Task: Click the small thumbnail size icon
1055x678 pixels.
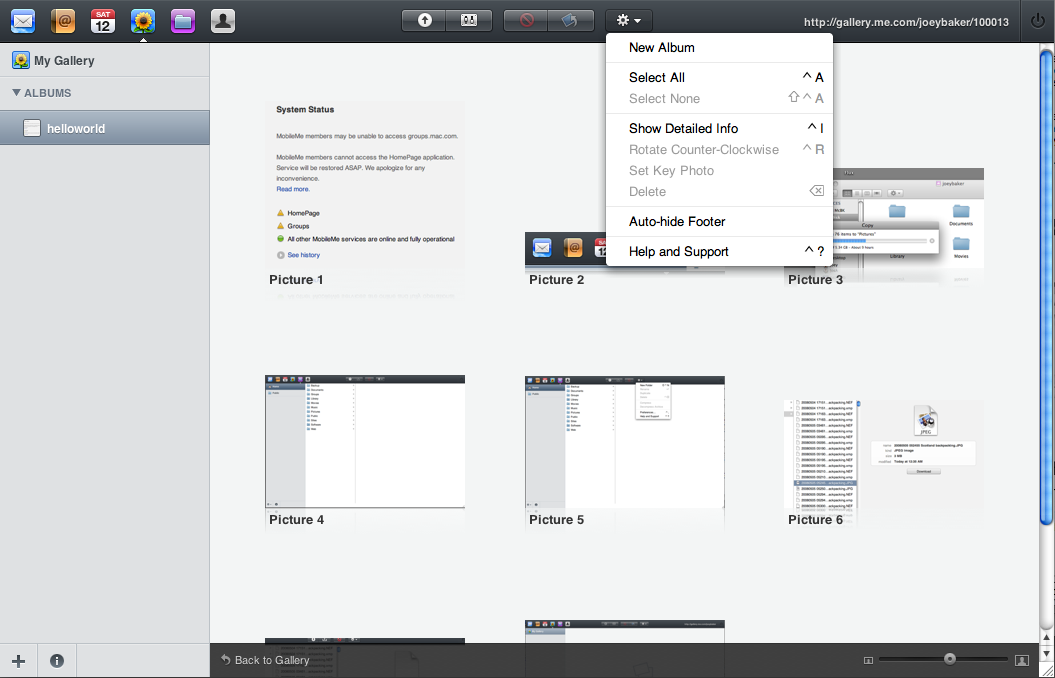Action: click(x=868, y=661)
